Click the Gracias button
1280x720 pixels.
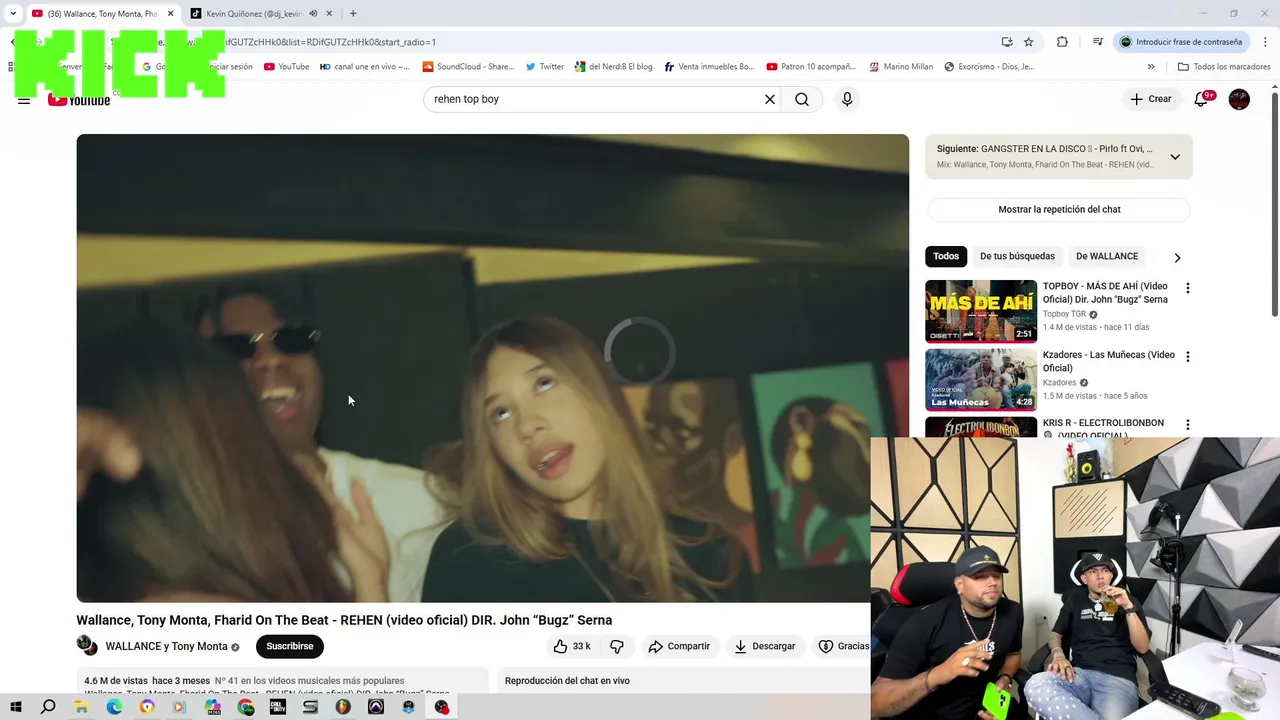[843, 646]
